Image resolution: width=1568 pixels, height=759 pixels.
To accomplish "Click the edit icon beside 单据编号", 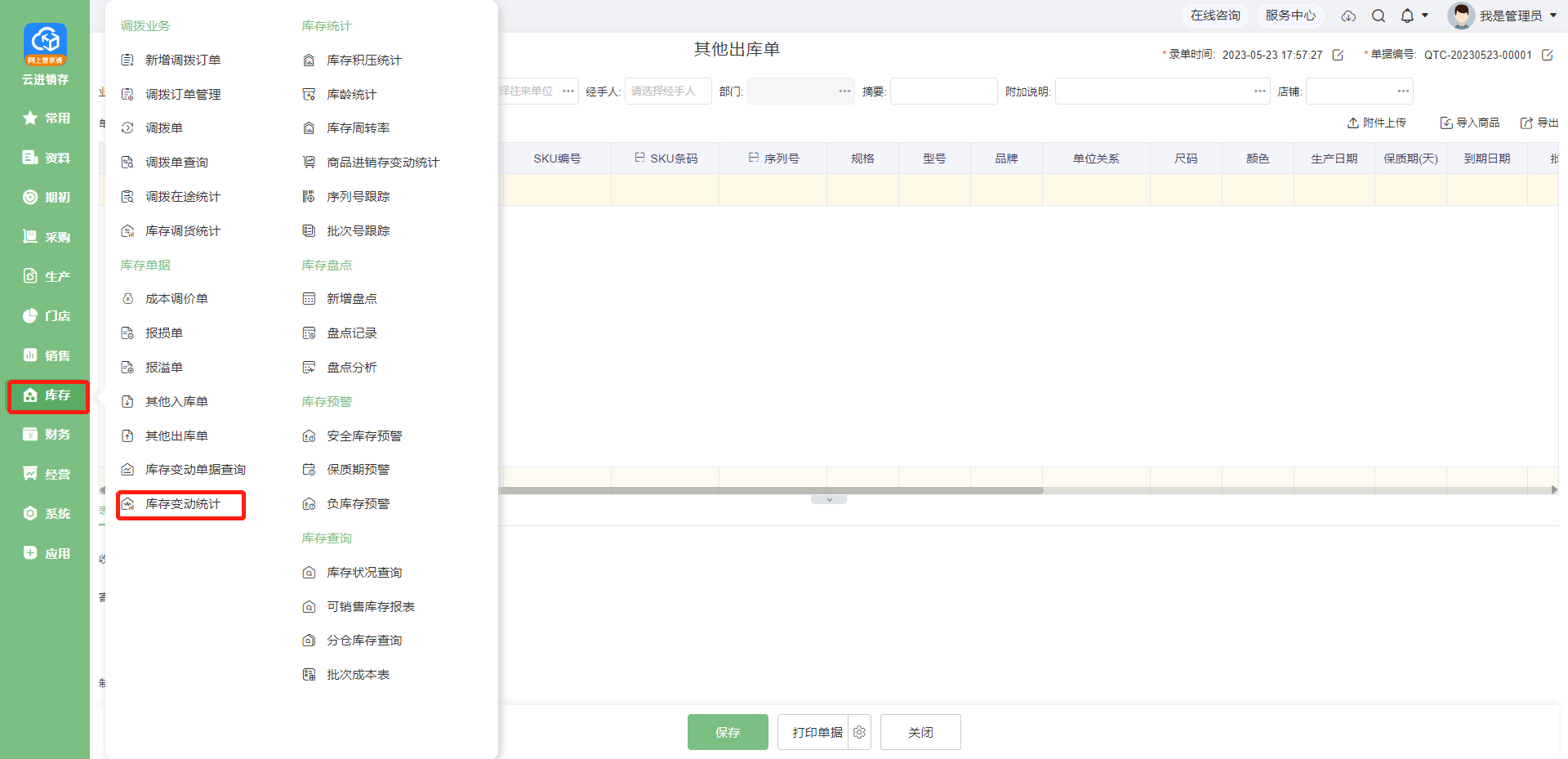I will pyautogui.click(x=1547, y=55).
